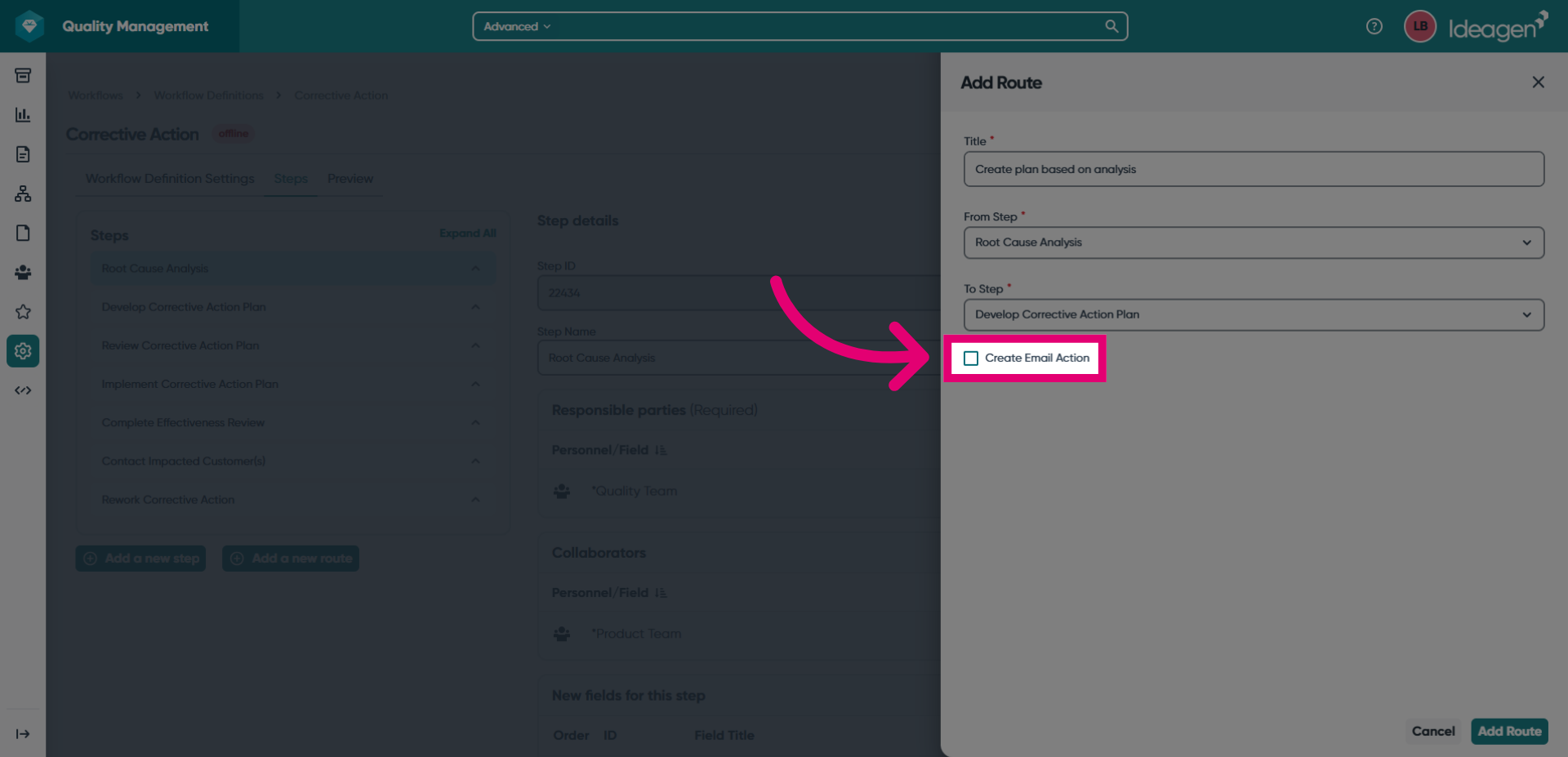1568x757 pixels.
Task: Go to Workflows breadcrumb
Action: click(96, 96)
